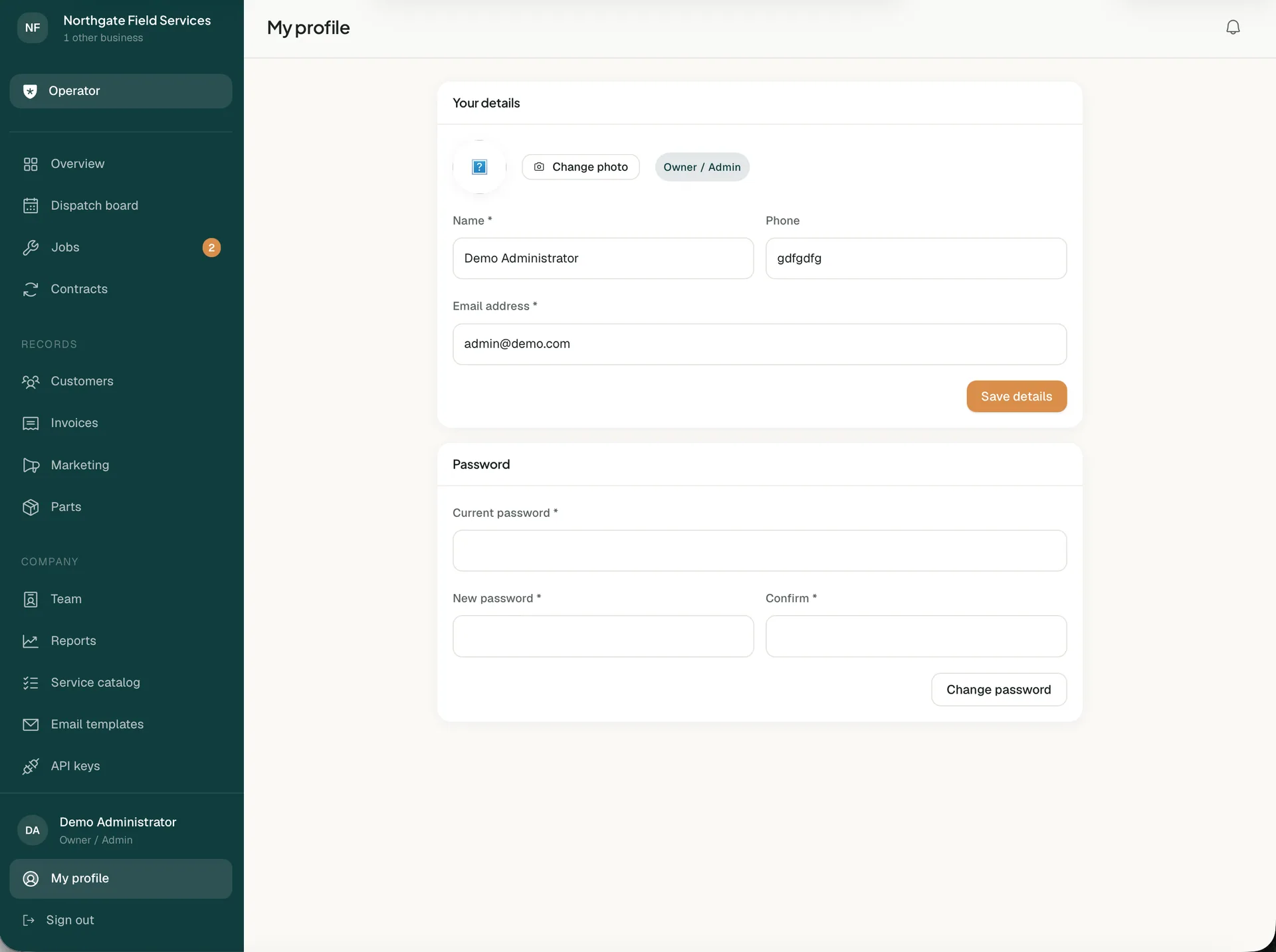The height and width of the screenshot is (952, 1276).
Task: Click the My profile person icon
Action: (x=31, y=879)
